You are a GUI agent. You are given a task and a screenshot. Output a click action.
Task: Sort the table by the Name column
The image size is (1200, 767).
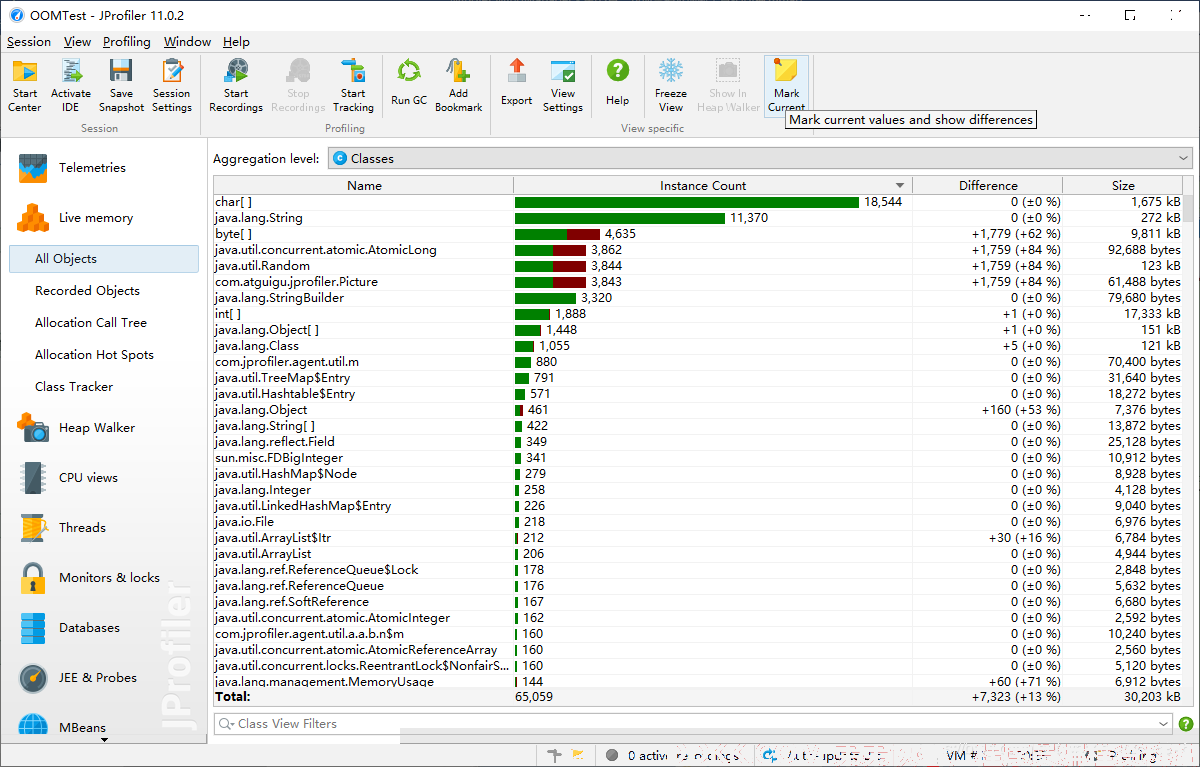point(364,186)
